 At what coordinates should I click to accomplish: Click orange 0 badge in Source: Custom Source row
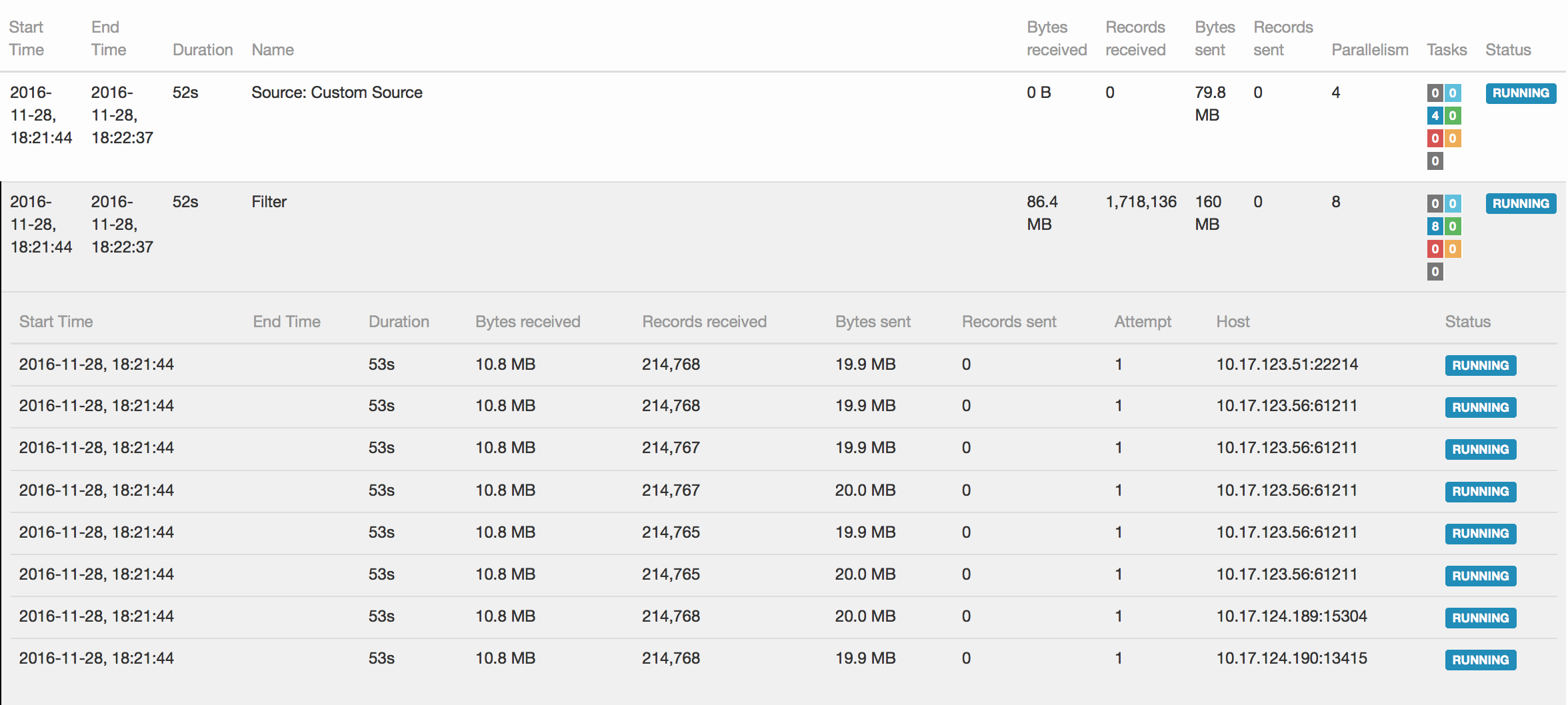[1453, 139]
